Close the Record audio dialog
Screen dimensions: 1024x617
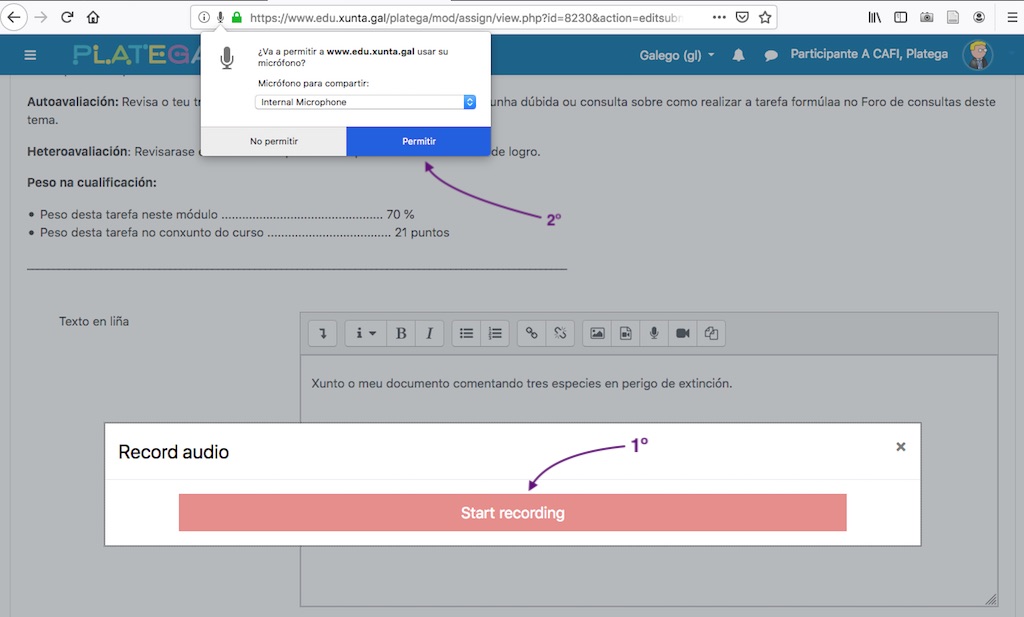(x=900, y=447)
